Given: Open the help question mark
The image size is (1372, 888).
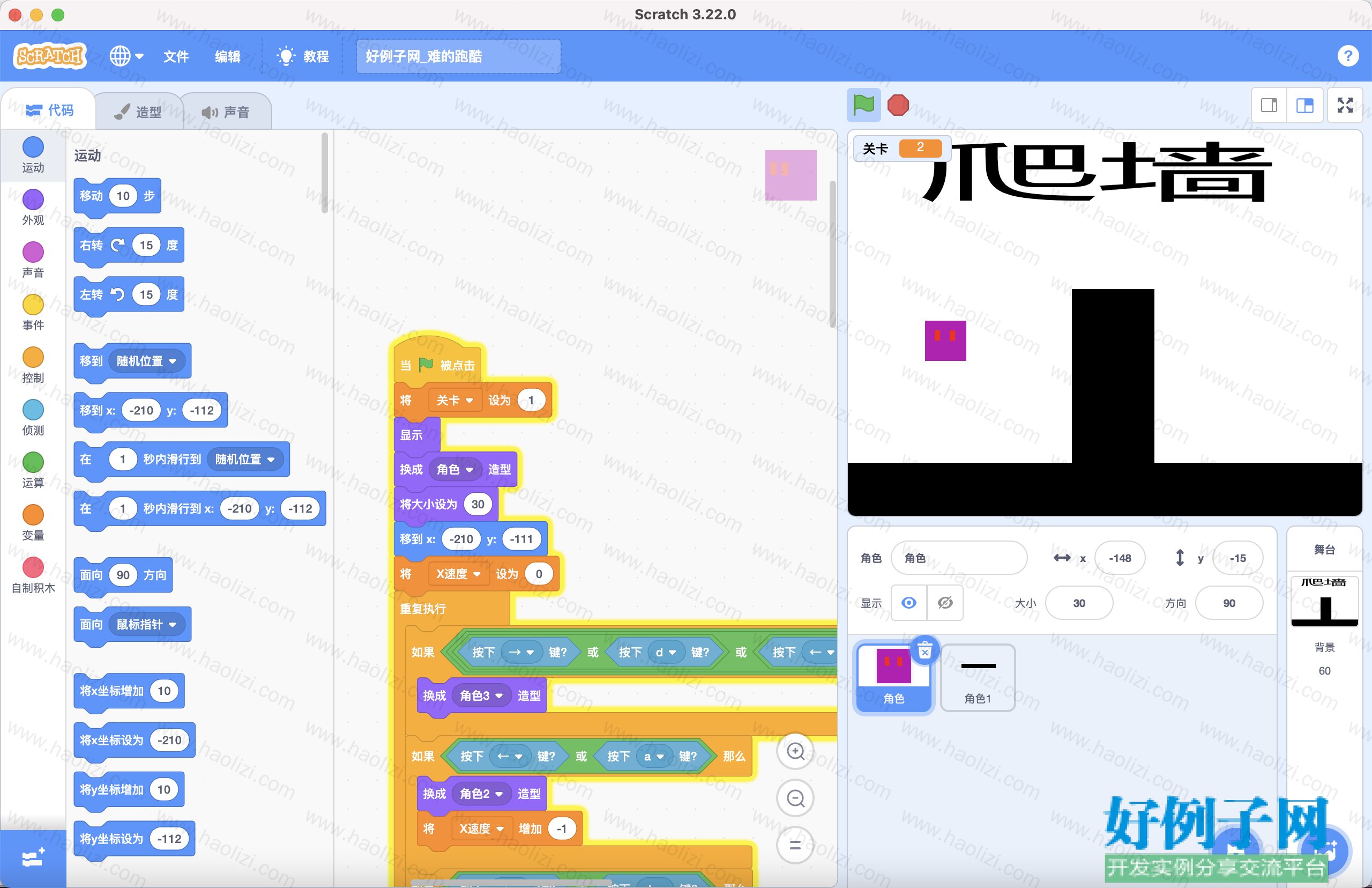Looking at the screenshot, I should point(1348,56).
